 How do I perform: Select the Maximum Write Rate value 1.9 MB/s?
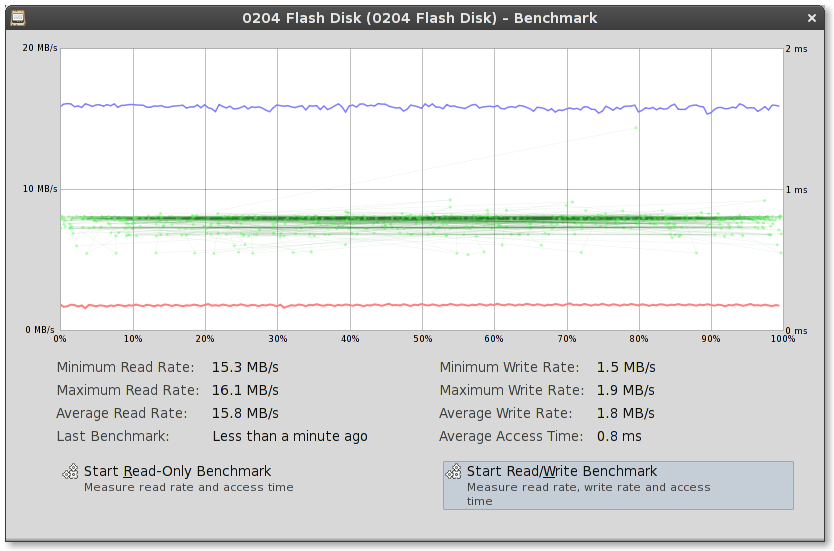(626, 390)
